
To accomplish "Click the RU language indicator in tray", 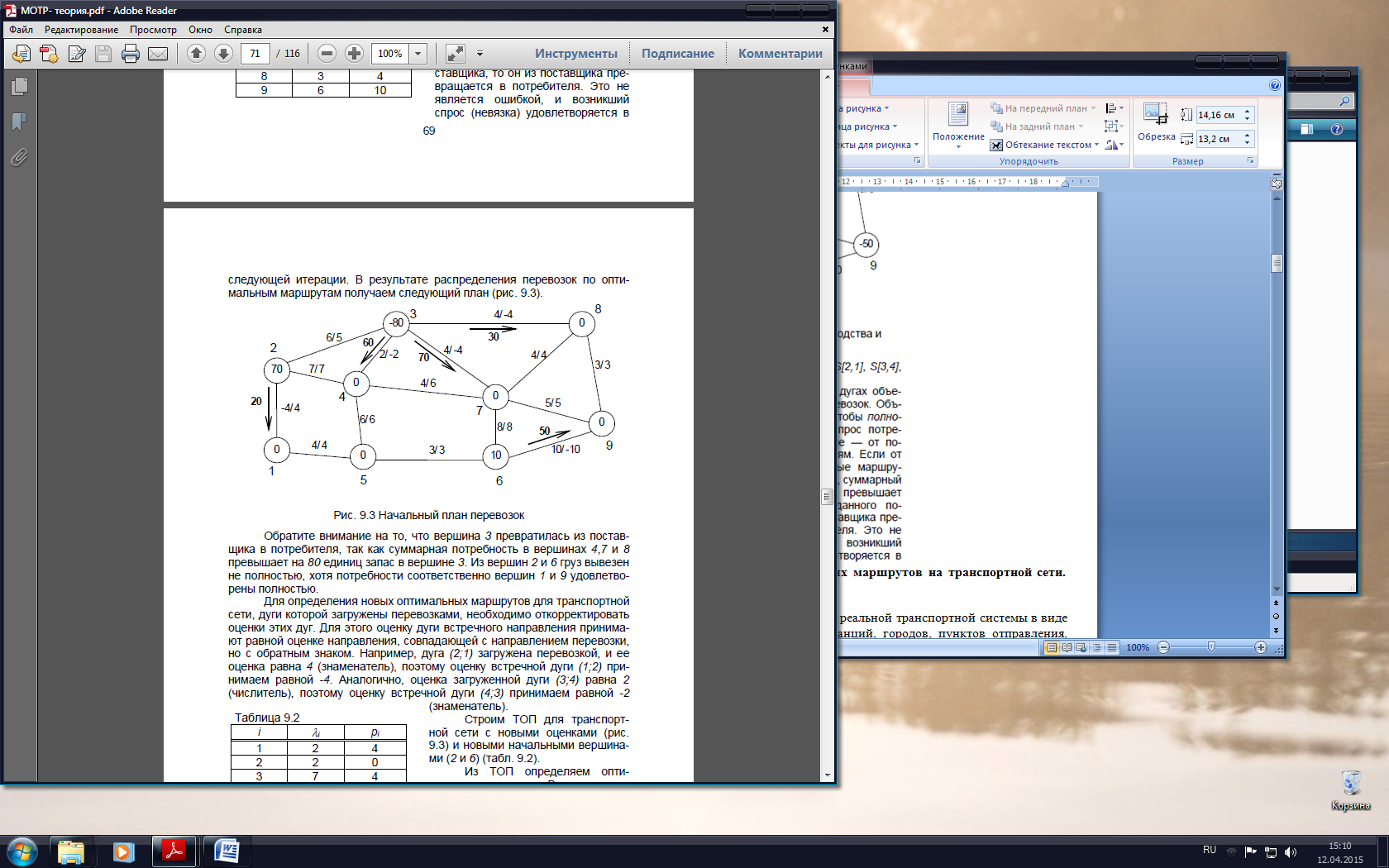I will [1210, 850].
